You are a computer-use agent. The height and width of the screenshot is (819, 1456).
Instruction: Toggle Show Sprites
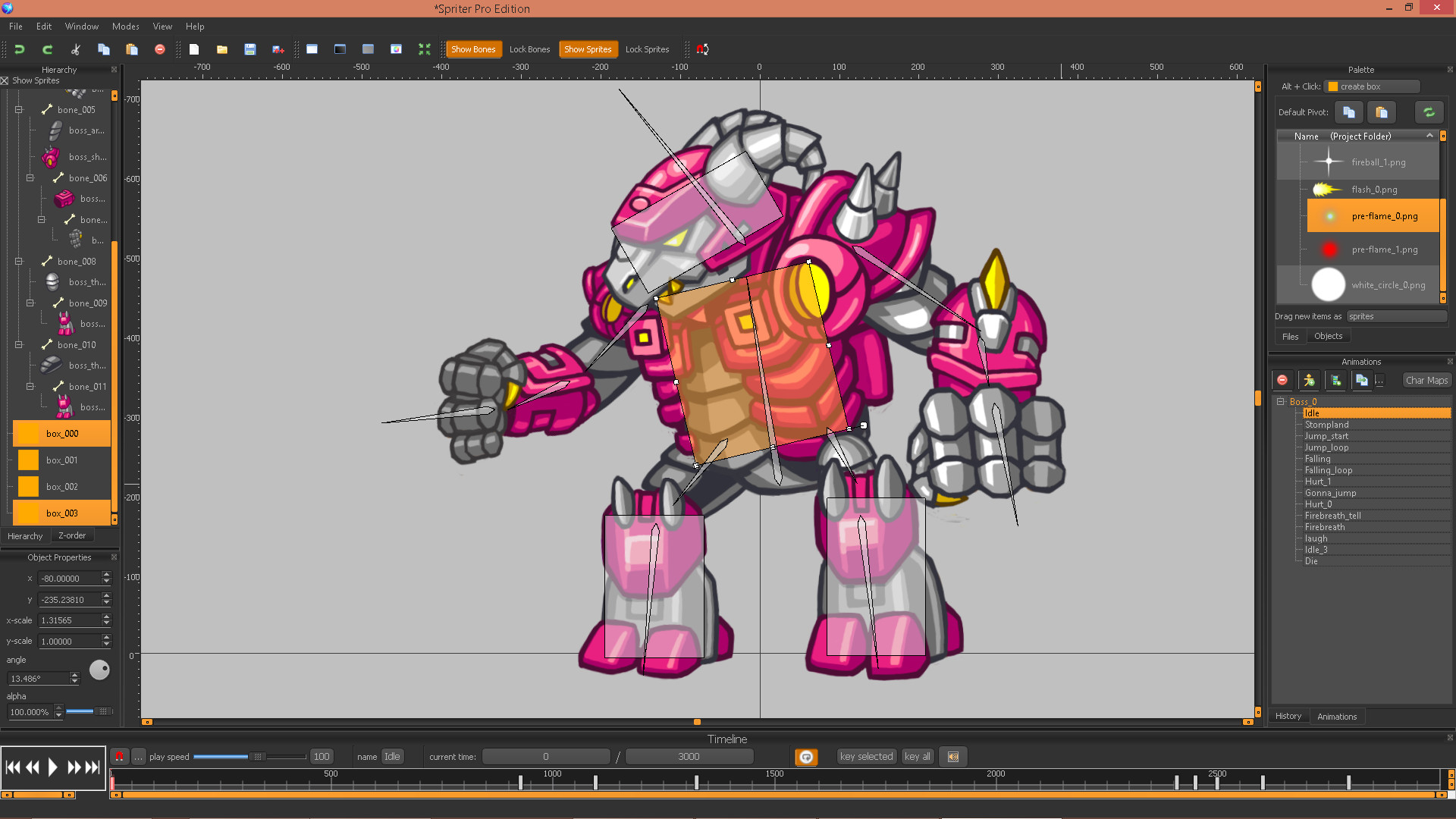[x=588, y=49]
